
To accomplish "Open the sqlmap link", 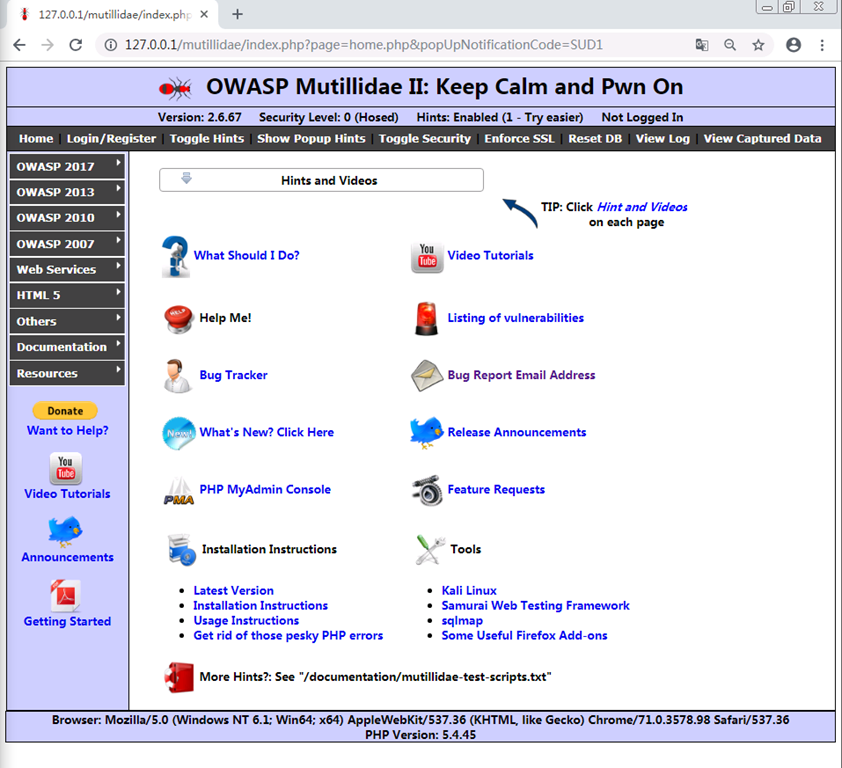I will [x=462, y=621].
